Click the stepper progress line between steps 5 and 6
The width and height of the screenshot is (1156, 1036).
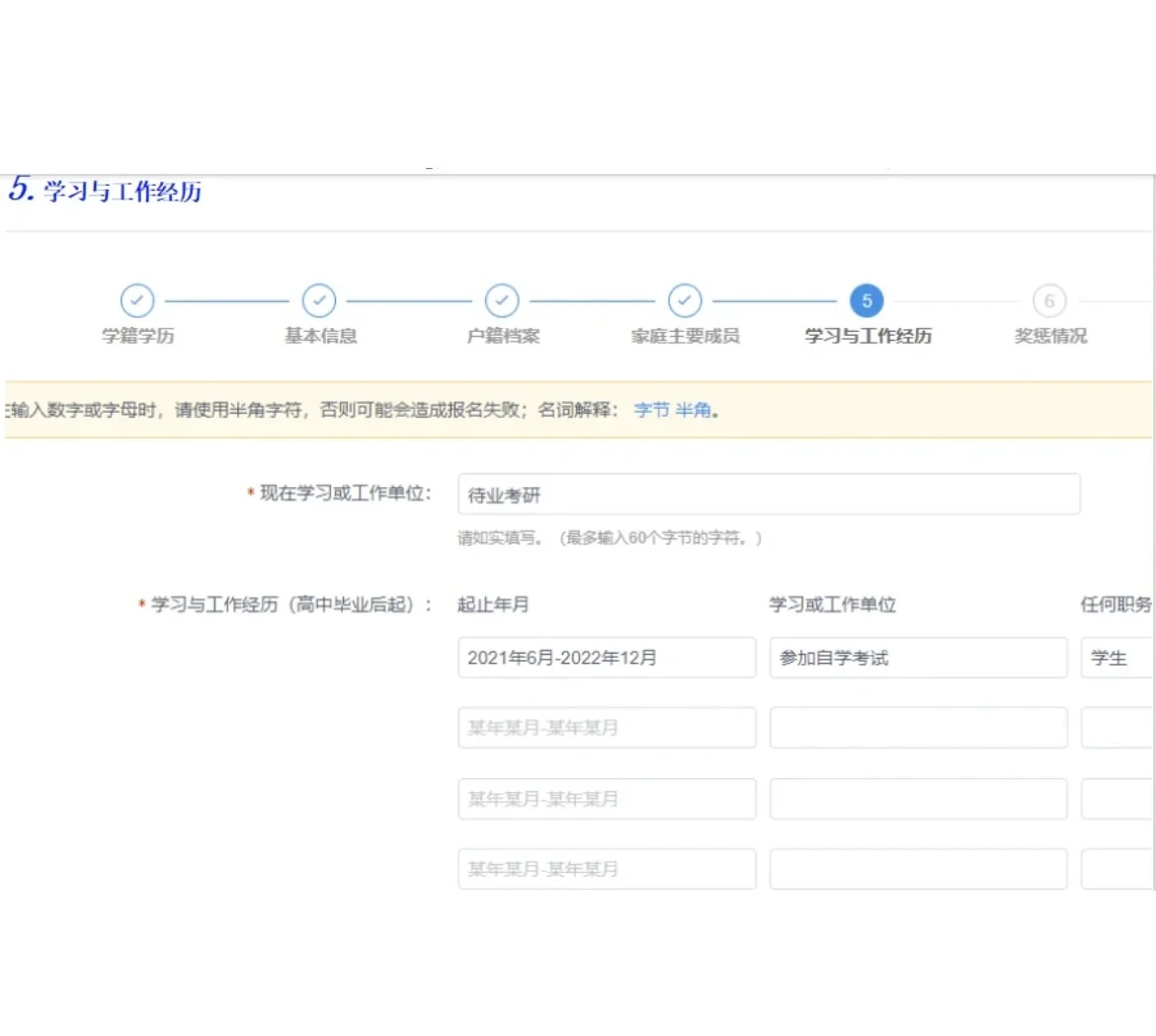(956, 300)
